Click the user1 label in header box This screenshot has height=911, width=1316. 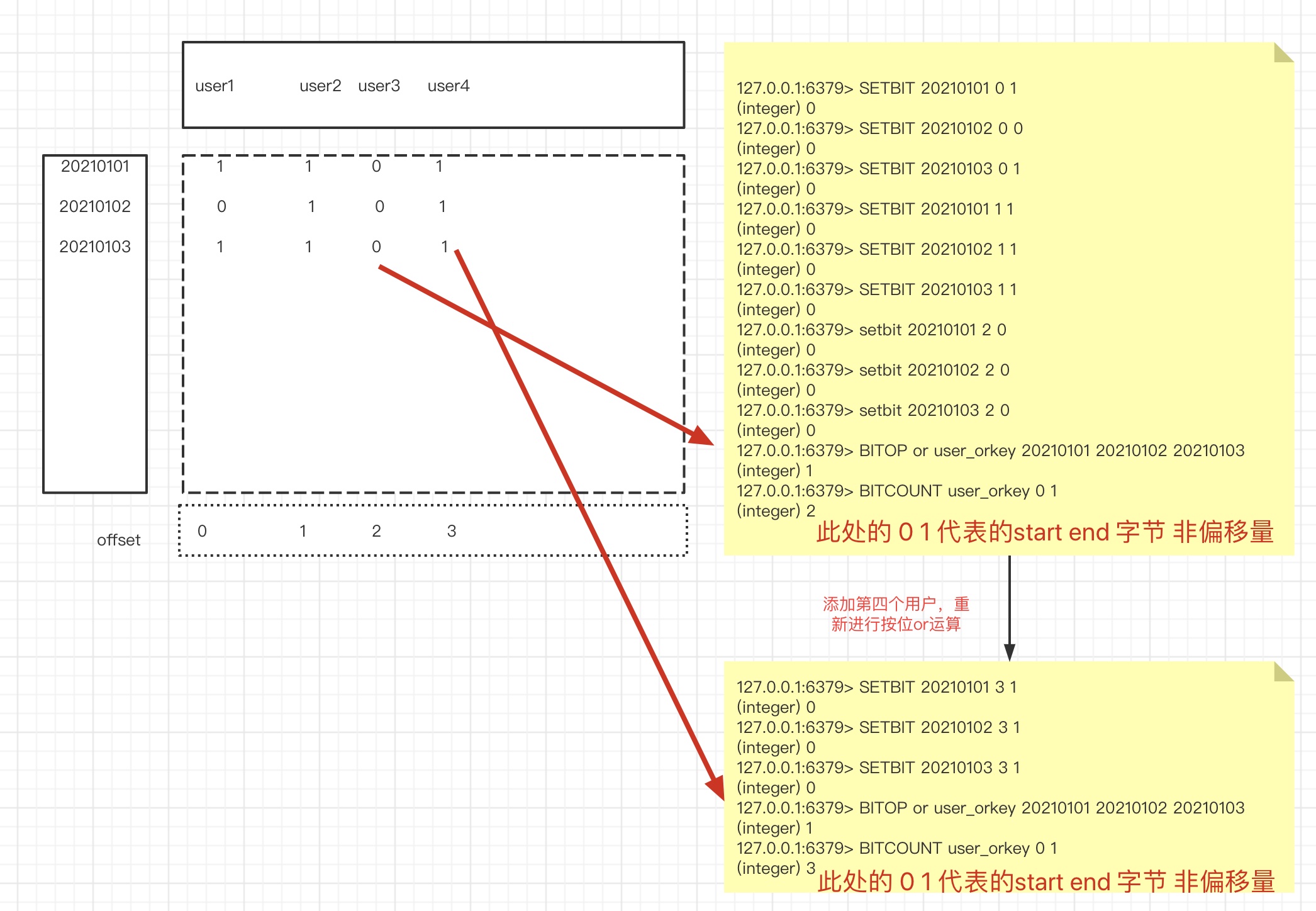click(215, 86)
